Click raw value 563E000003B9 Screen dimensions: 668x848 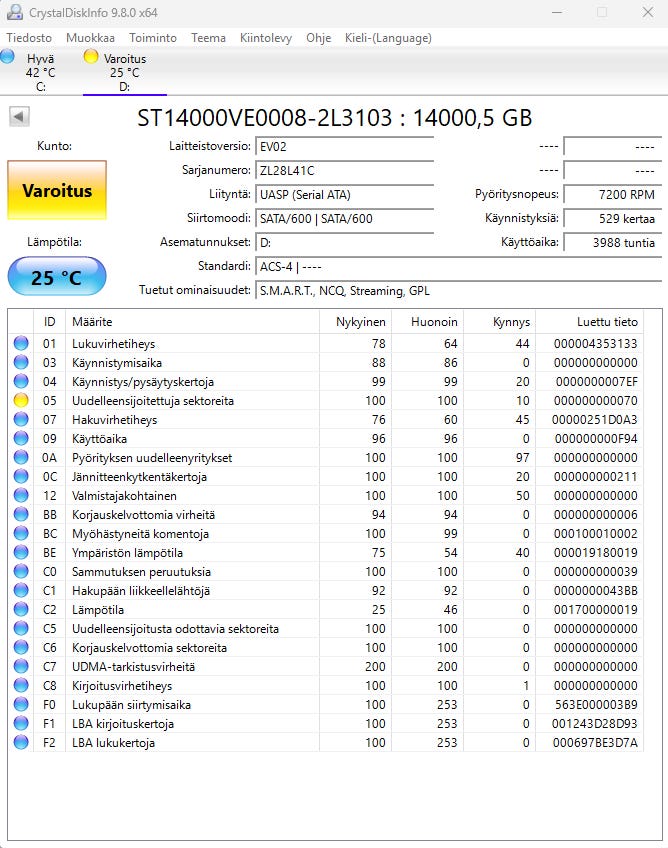(x=596, y=705)
